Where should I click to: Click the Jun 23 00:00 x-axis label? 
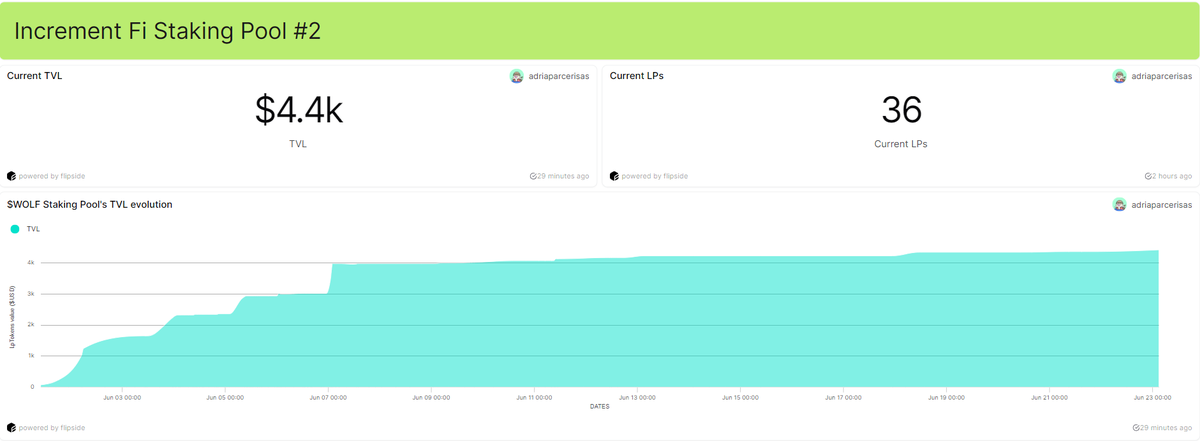click(x=1152, y=397)
